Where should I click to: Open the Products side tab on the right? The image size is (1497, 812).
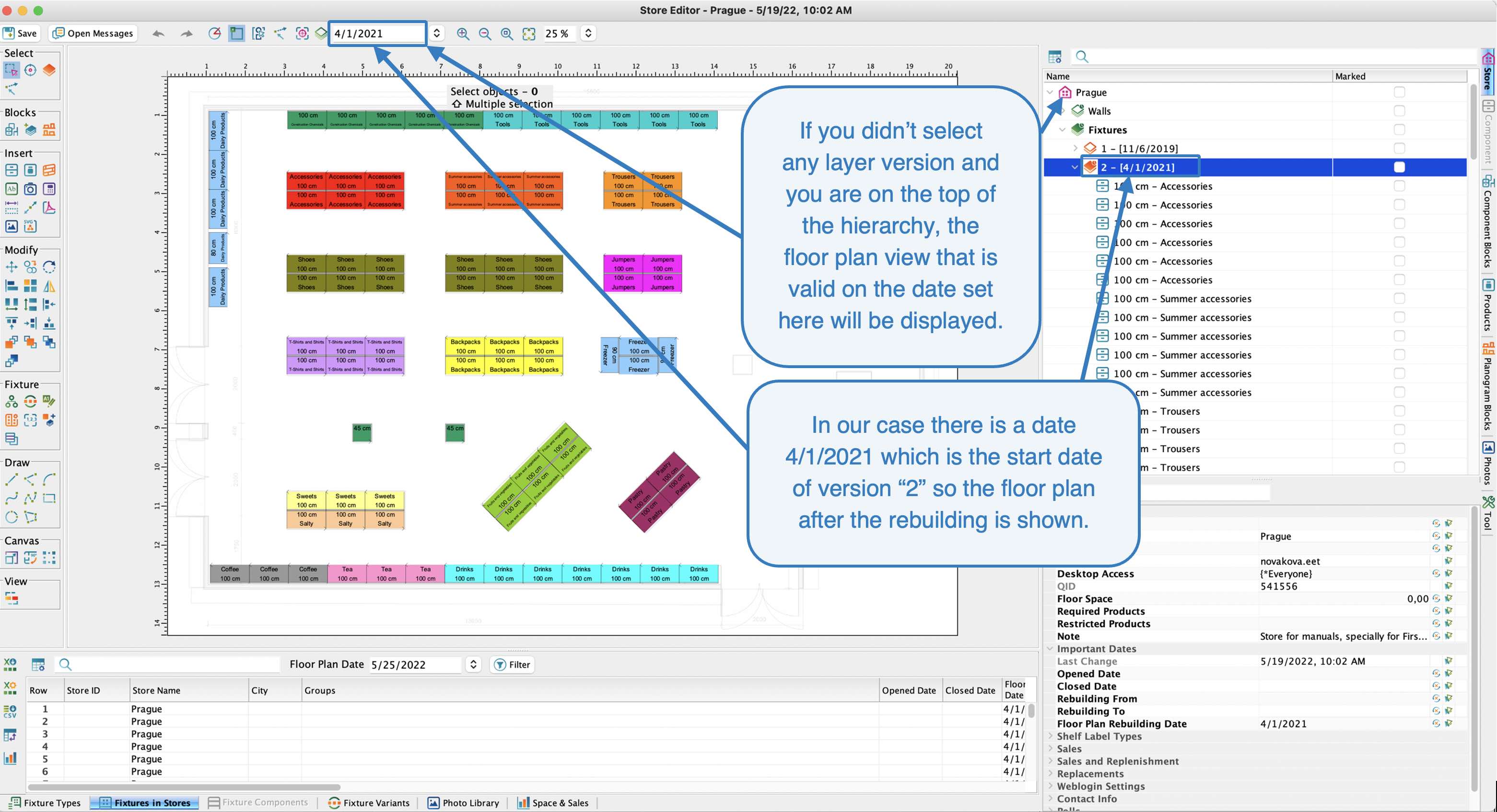[1488, 305]
